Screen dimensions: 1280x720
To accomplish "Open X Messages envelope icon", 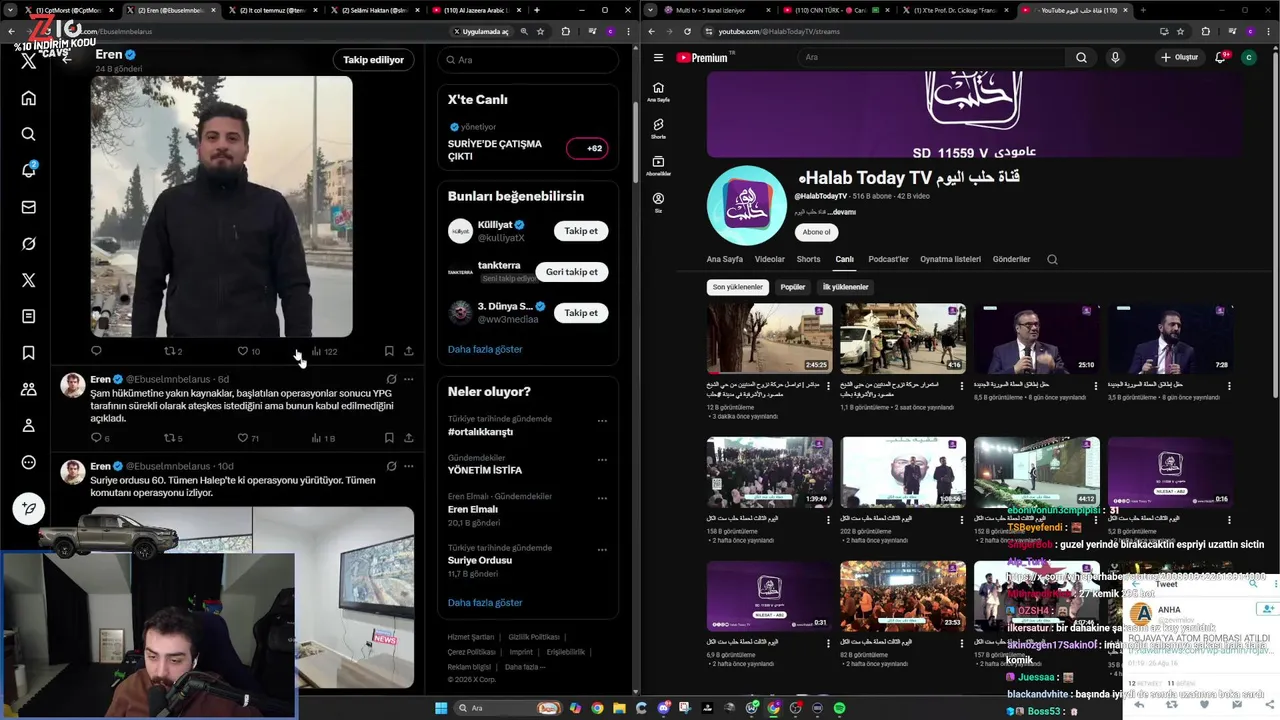I will tap(28, 207).
